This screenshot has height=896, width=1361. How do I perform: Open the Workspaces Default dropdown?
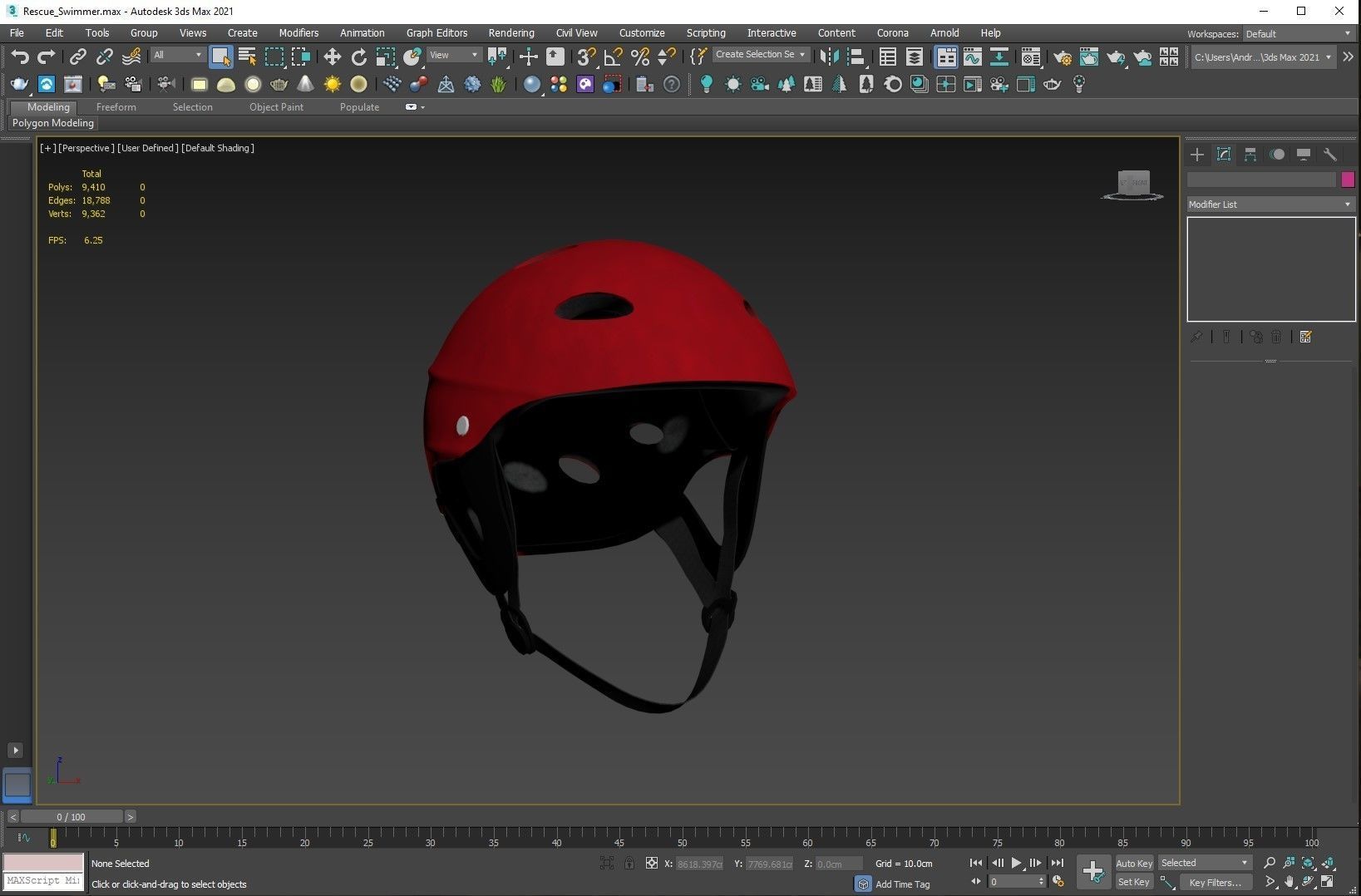[x=1297, y=34]
